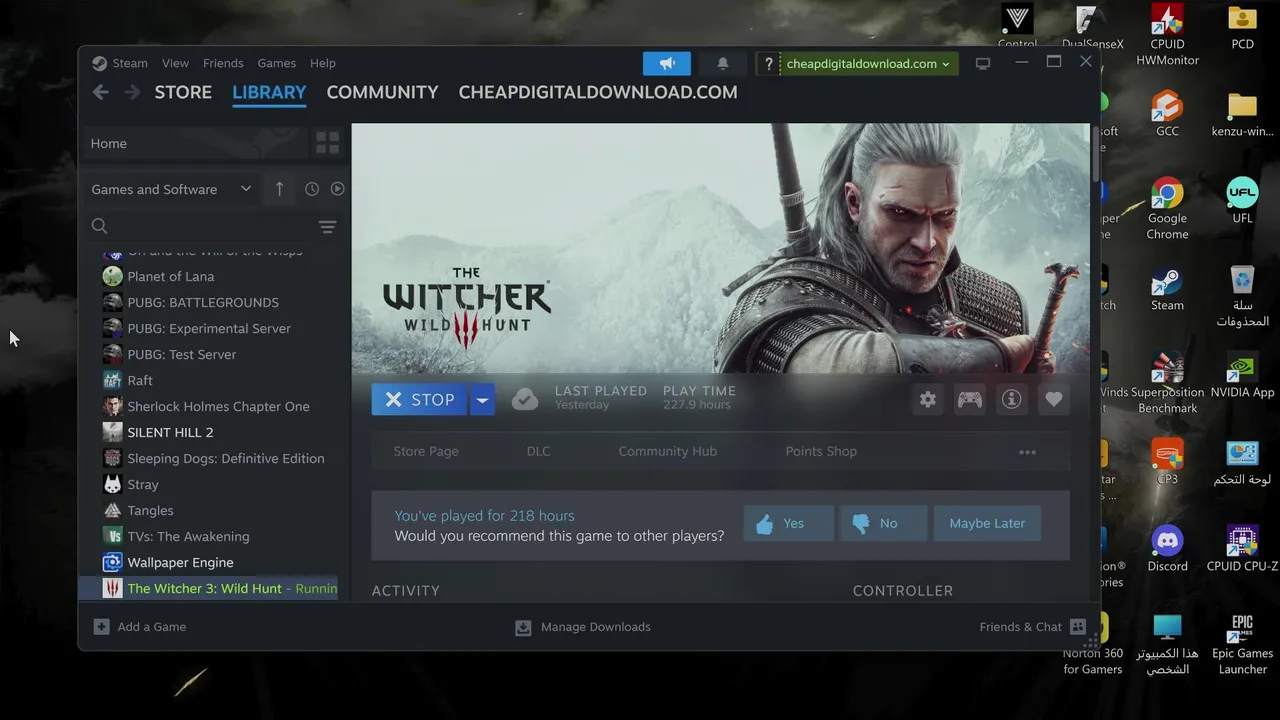Open CHEAPDIGITALDOWNLOAD.COM profile tab
1280x720 pixels.
click(x=598, y=92)
